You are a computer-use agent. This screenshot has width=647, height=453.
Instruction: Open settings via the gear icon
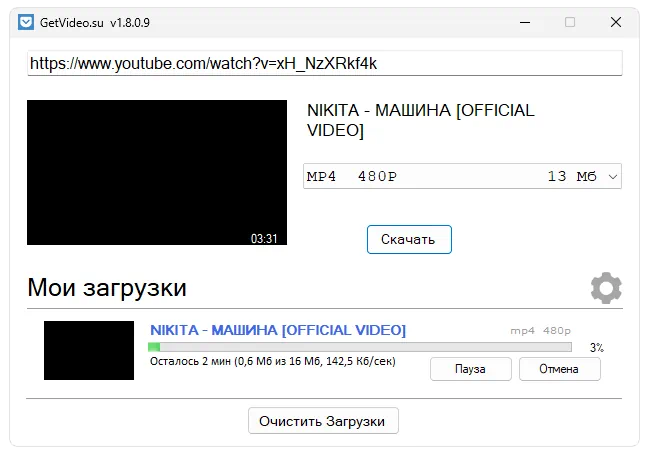point(606,288)
